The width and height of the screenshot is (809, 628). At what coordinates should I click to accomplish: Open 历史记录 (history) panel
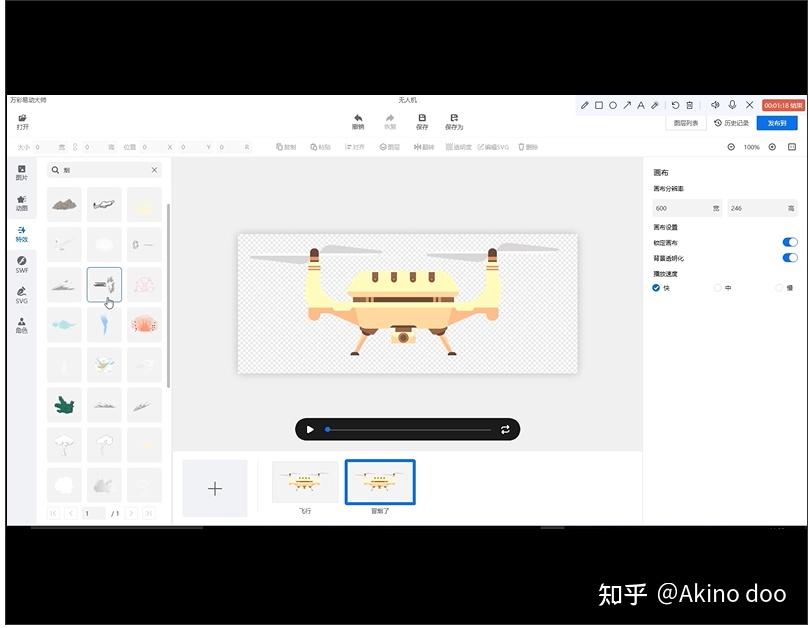click(732, 123)
